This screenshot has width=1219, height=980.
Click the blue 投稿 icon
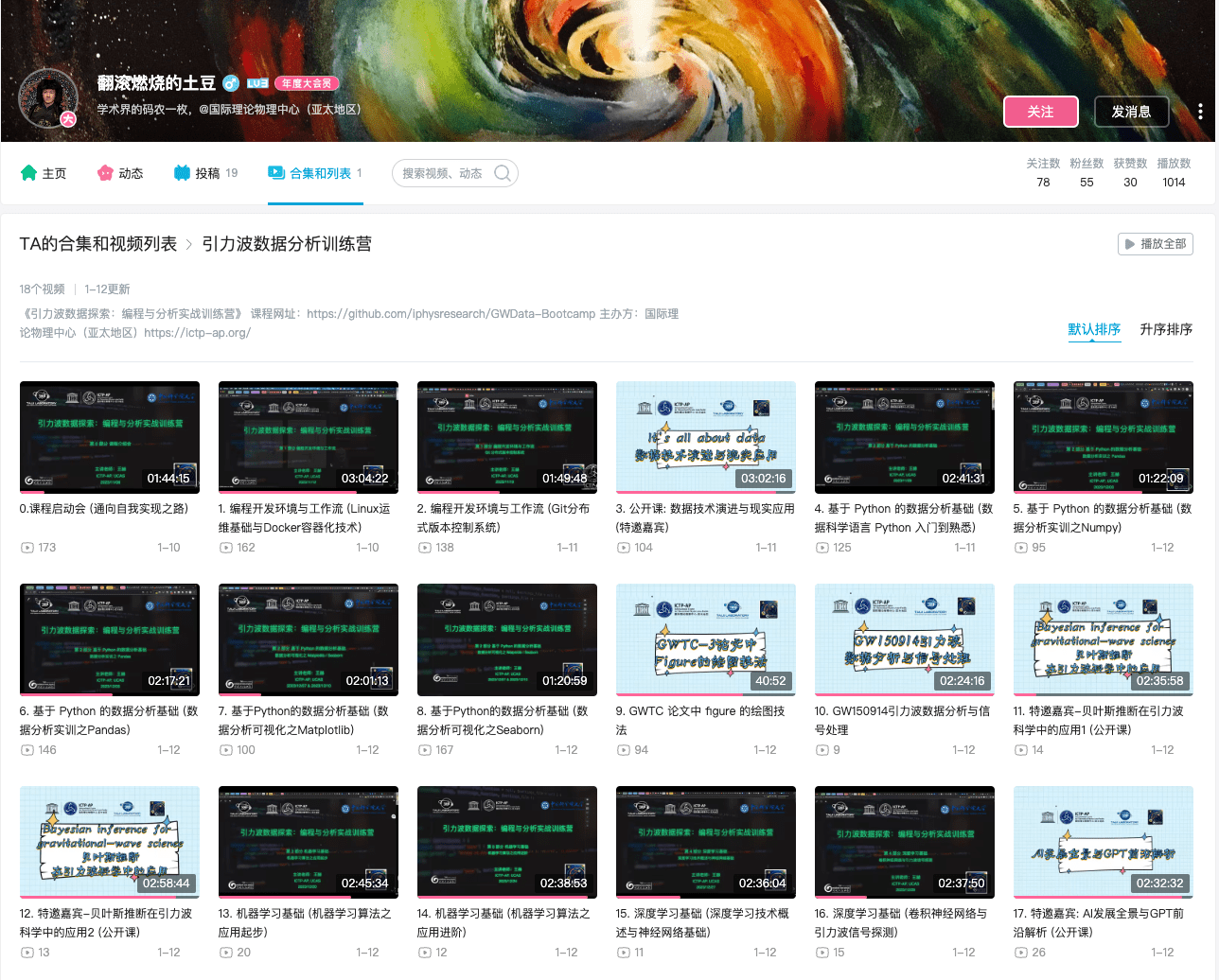click(182, 173)
